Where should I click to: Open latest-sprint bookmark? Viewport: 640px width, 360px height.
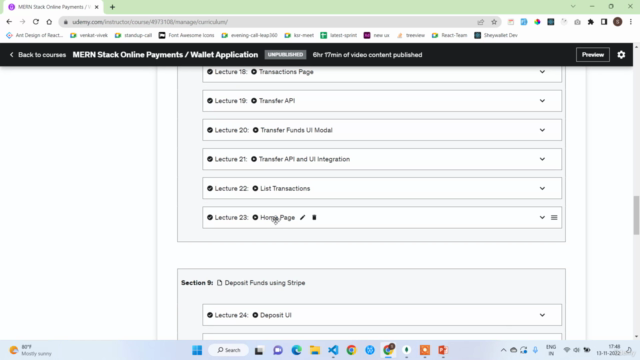click(x=338, y=36)
